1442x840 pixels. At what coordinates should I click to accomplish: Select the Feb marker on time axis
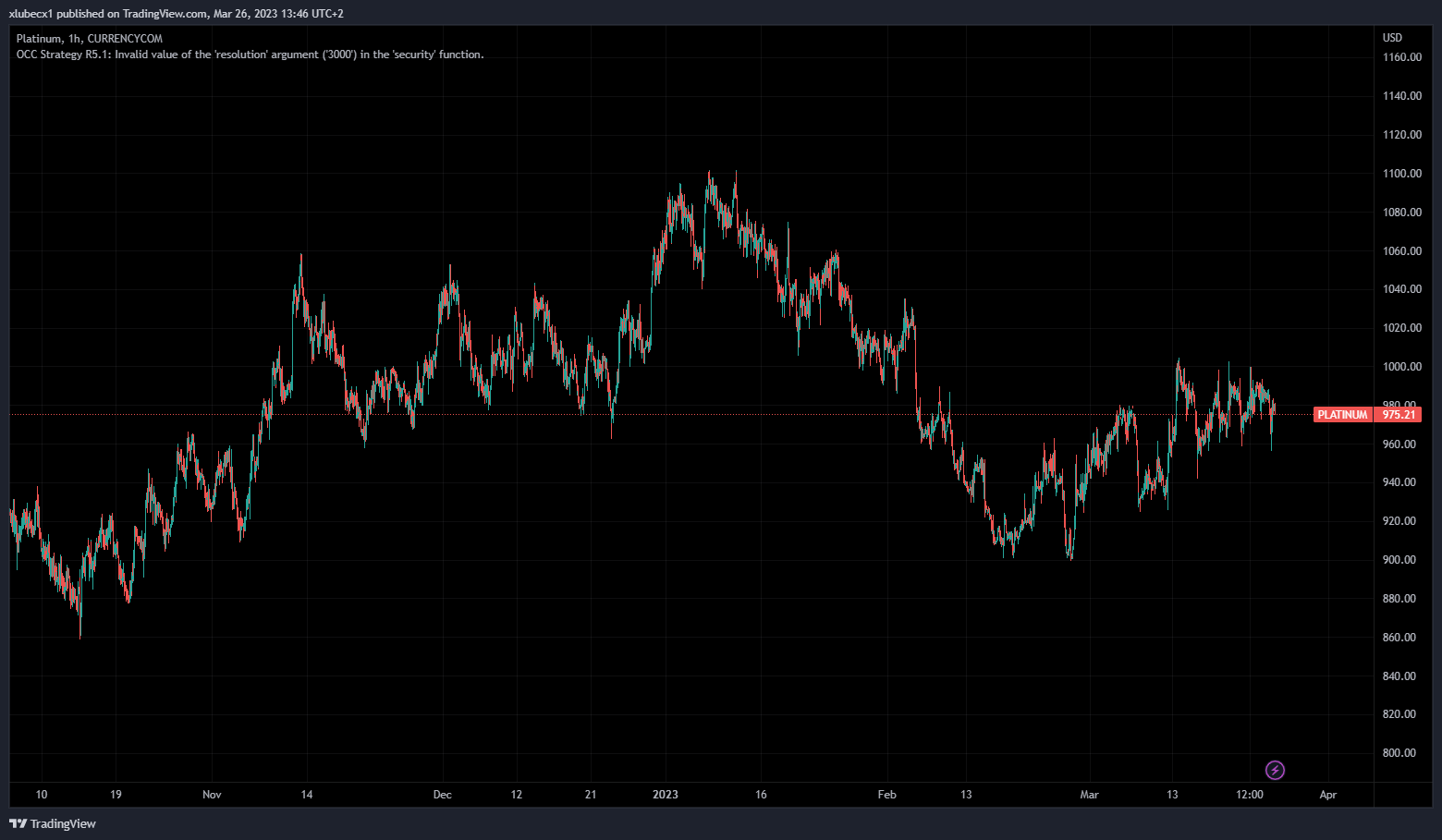tap(886, 795)
